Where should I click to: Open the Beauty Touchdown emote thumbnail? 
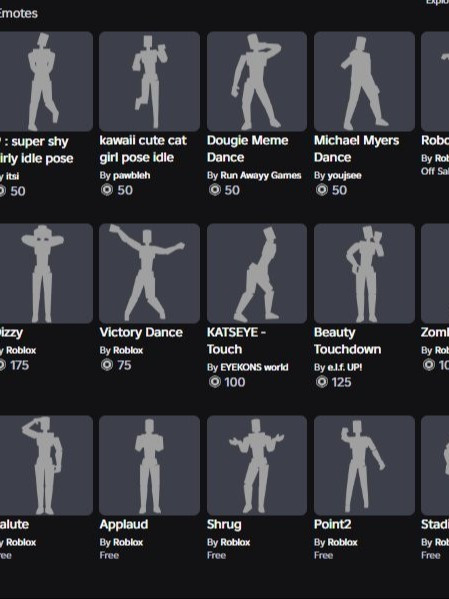tap(364, 274)
